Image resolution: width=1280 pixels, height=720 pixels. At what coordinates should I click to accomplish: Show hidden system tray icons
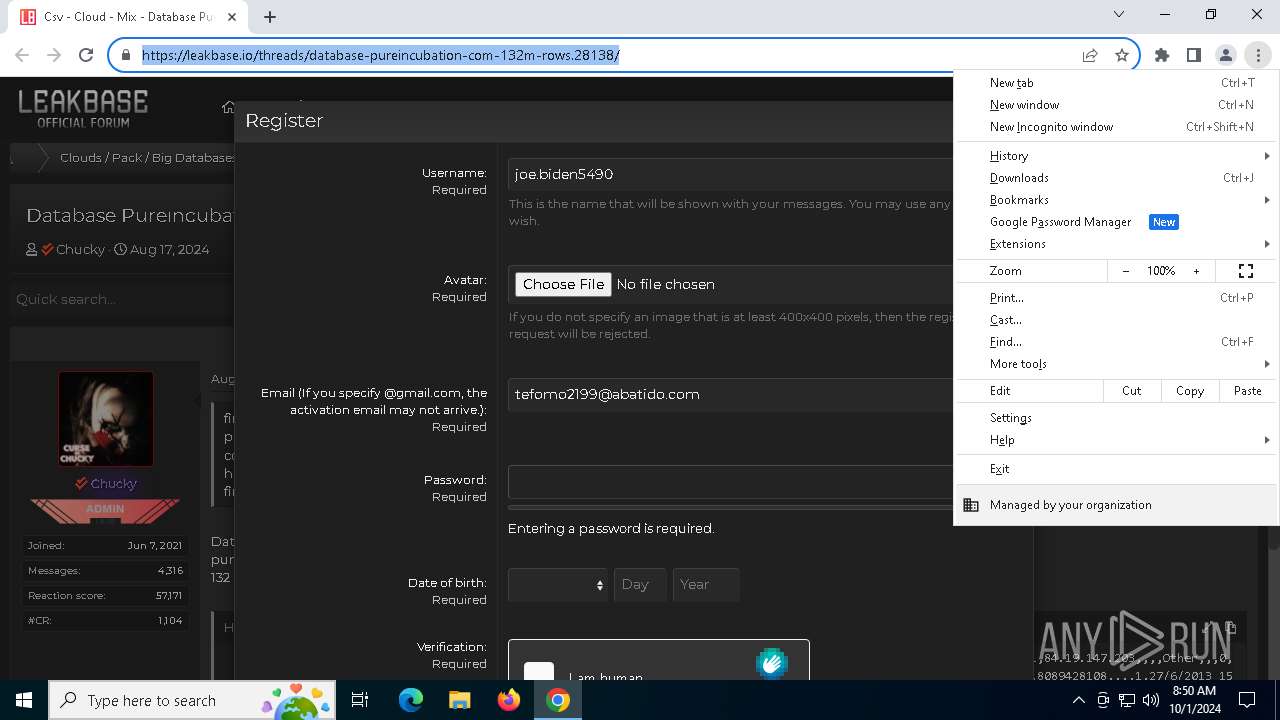pos(1078,700)
